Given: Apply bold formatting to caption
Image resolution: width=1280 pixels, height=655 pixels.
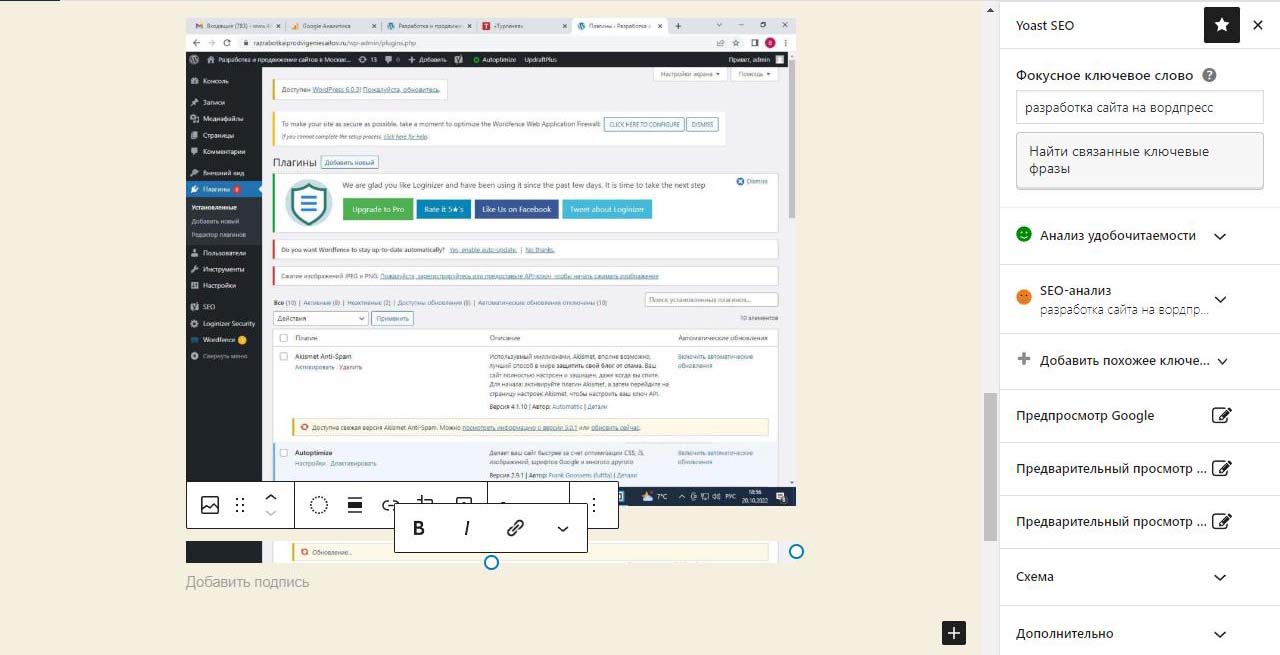Looking at the screenshot, I should coord(419,528).
